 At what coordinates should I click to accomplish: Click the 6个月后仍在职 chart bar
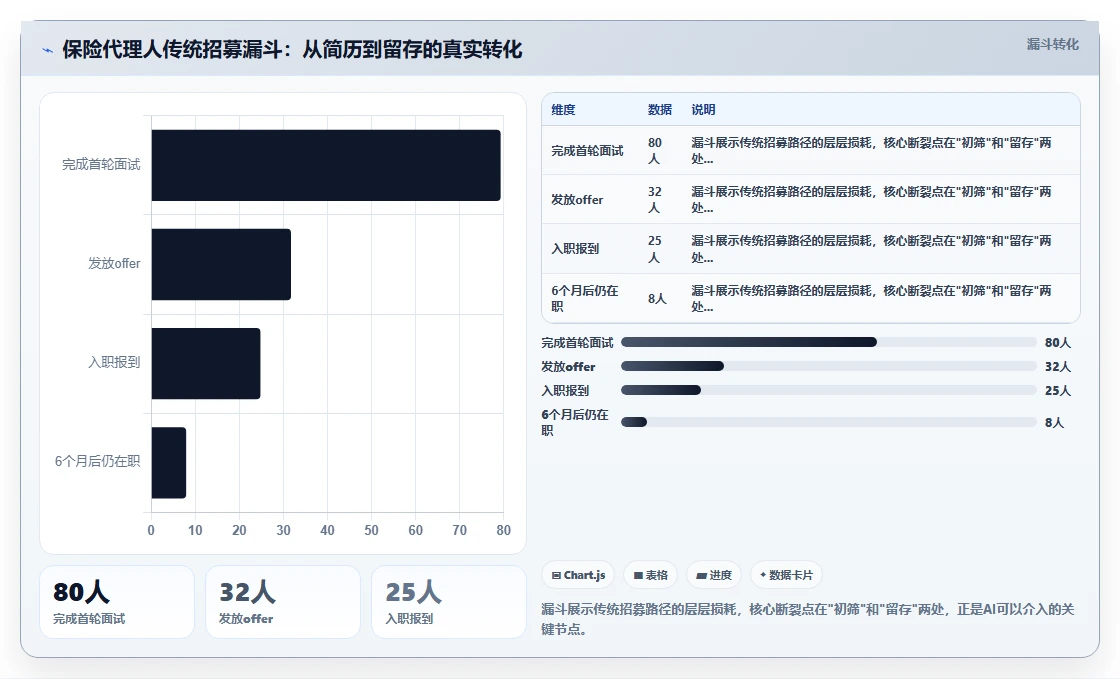click(x=169, y=463)
